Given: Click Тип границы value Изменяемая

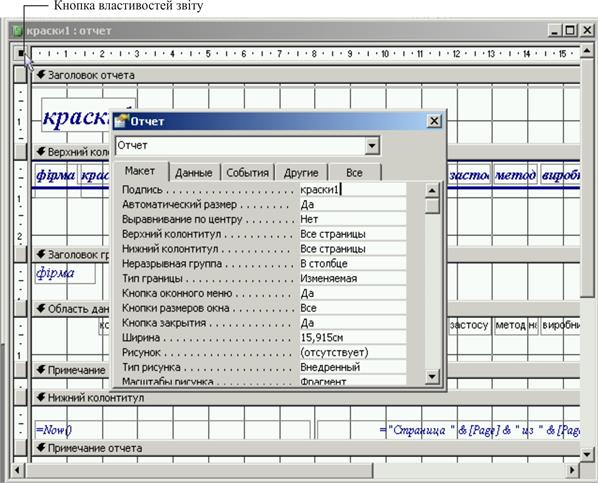Looking at the screenshot, I should [353, 279].
